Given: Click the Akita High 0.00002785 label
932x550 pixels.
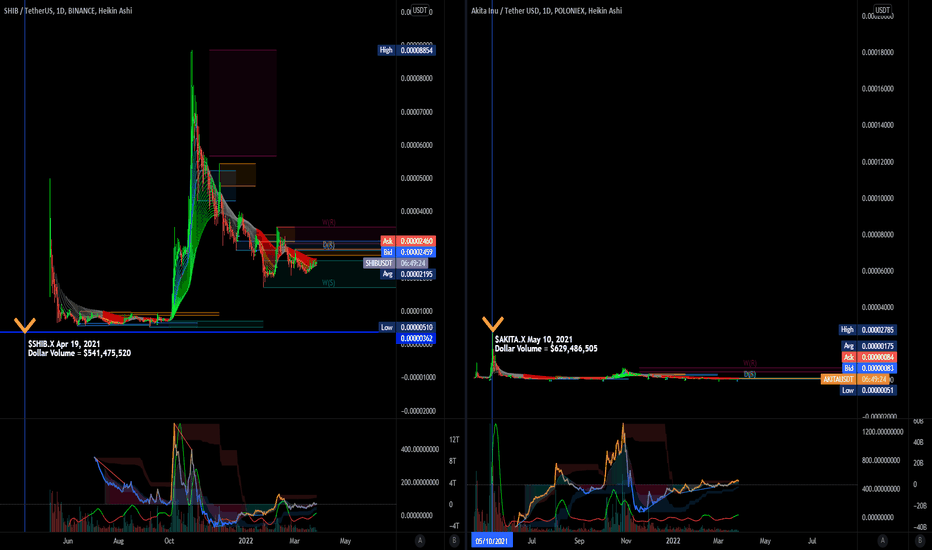Looking at the screenshot, I should pyautogui.click(x=868, y=329).
